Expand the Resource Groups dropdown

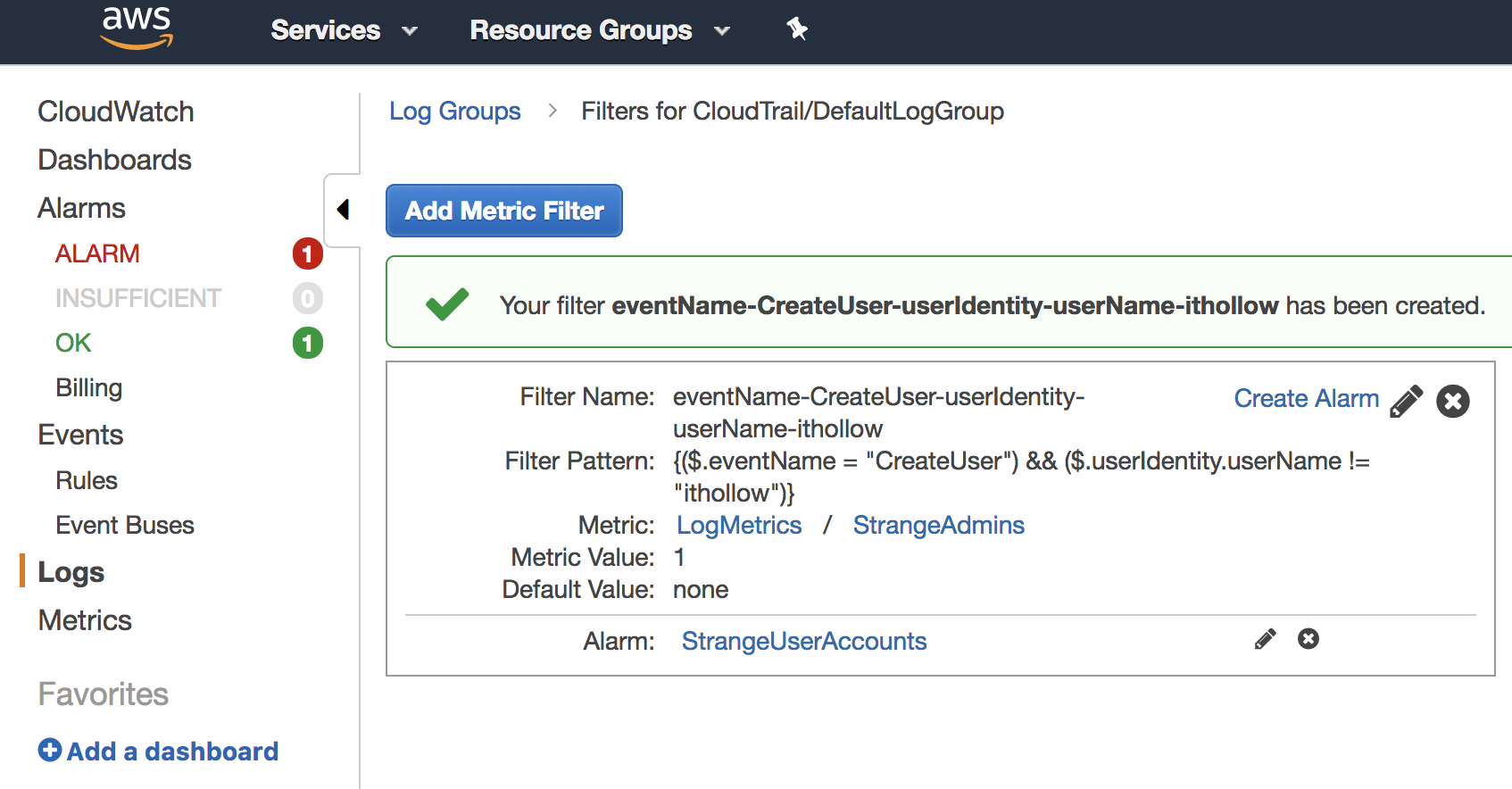click(599, 30)
